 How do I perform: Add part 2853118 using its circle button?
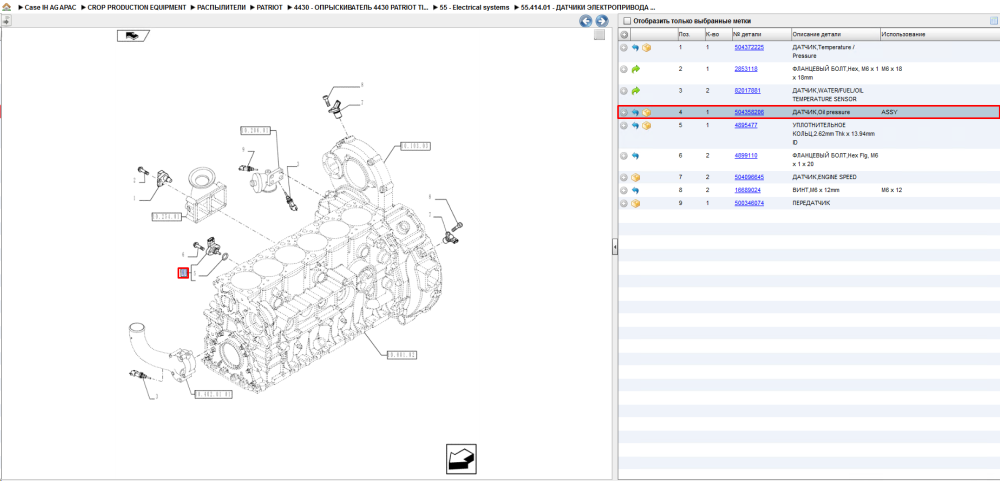[624, 69]
